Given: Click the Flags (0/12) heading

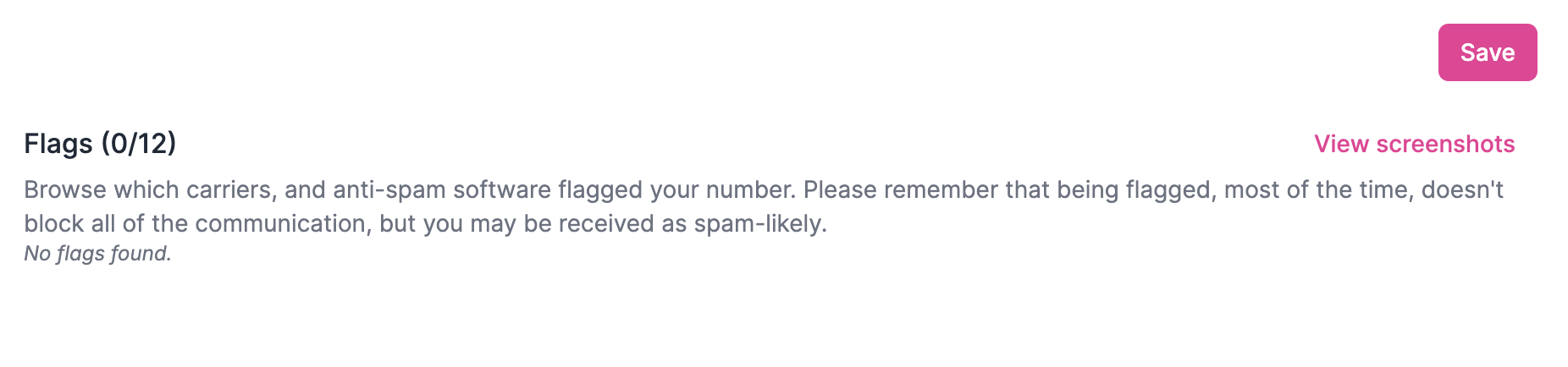Looking at the screenshot, I should (x=100, y=144).
